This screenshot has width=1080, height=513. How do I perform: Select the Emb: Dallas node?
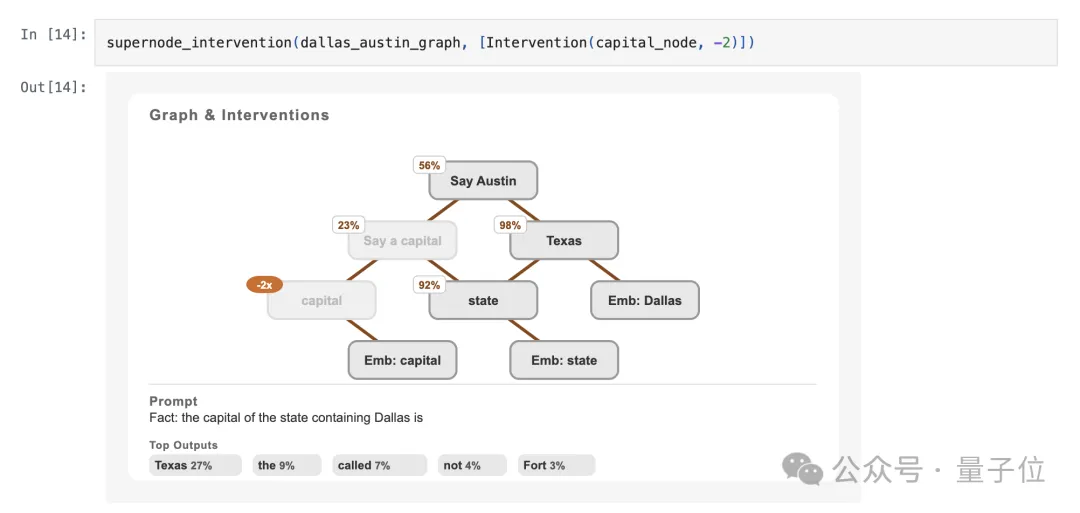coord(644,301)
